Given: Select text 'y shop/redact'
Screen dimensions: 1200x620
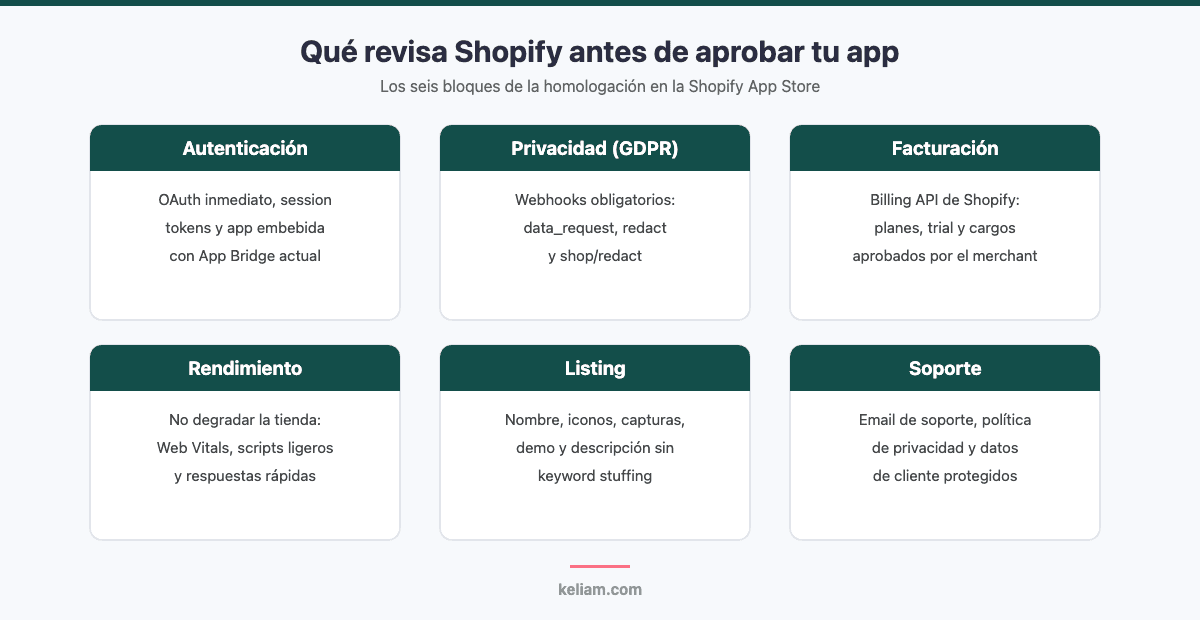Looking at the screenshot, I should (x=595, y=256).
